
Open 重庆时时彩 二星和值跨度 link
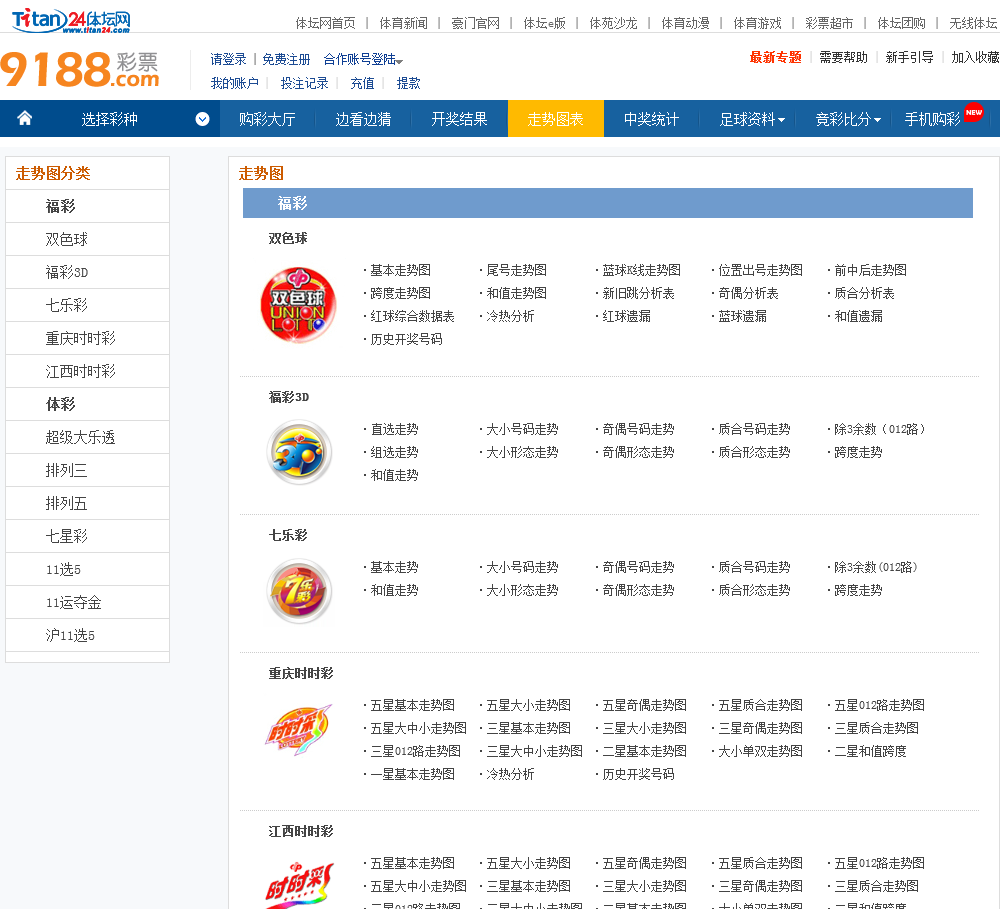pos(870,751)
